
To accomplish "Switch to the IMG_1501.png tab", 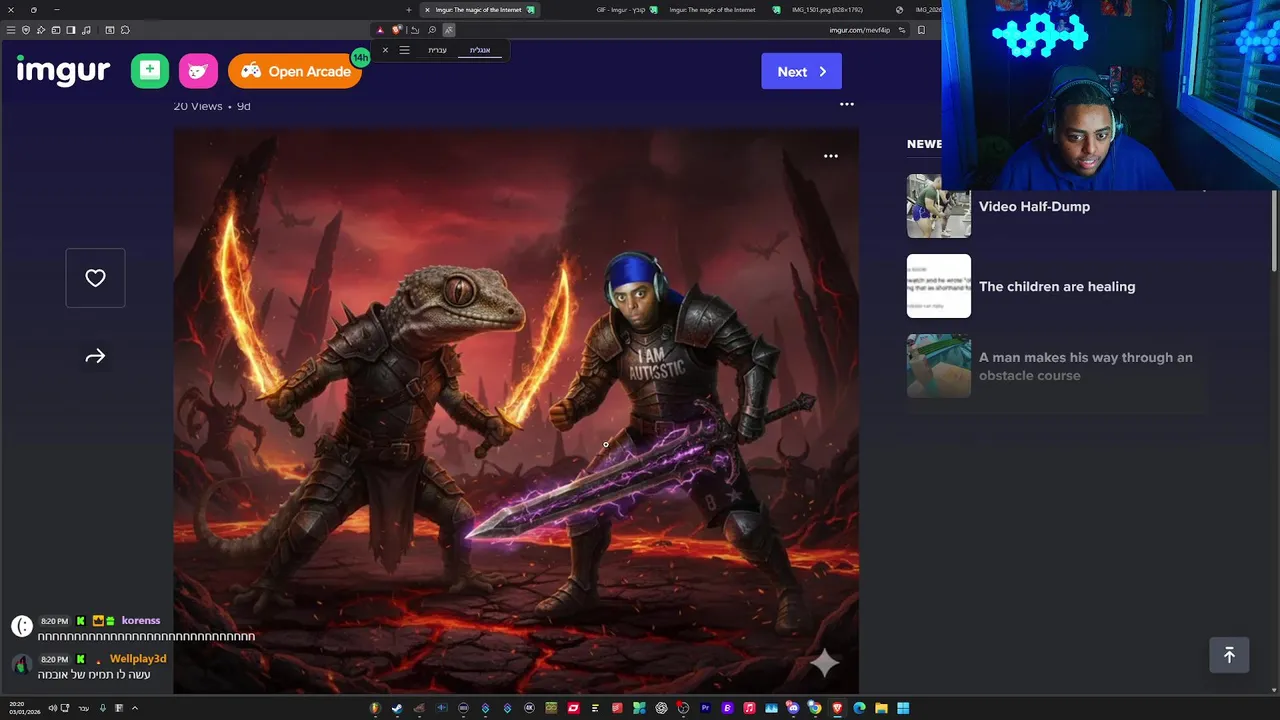I will [x=827, y=10].
